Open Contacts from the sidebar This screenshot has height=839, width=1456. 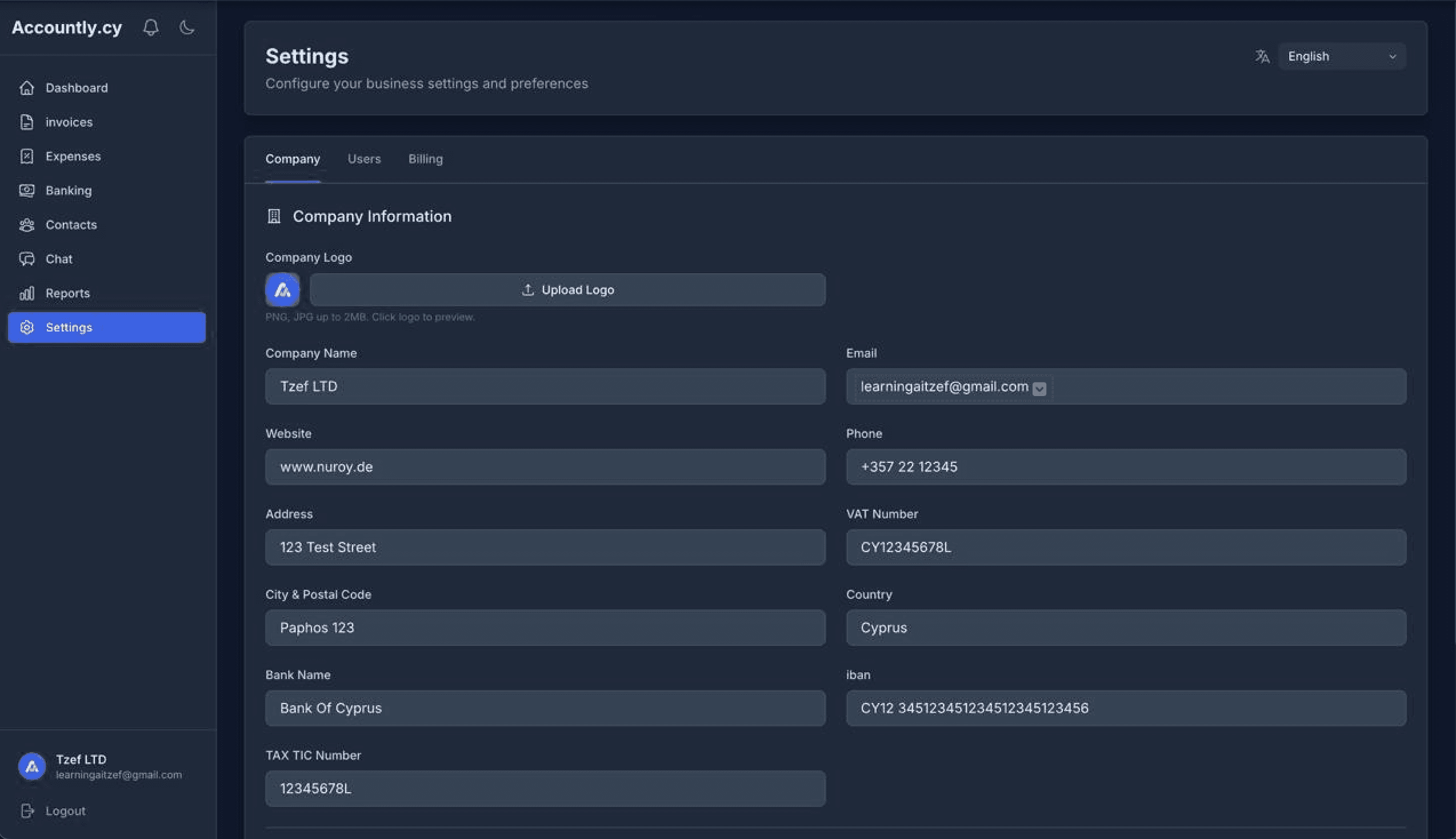pos(71,225)
